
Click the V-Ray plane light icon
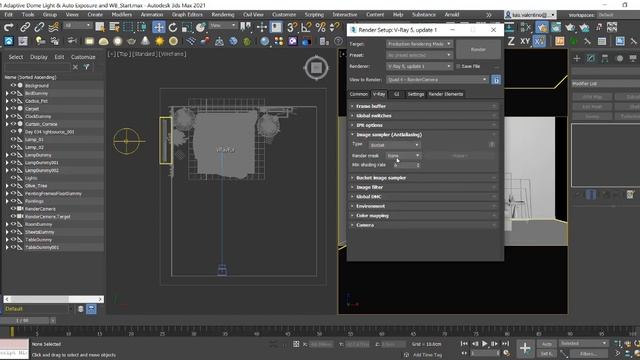coord(89,41)
